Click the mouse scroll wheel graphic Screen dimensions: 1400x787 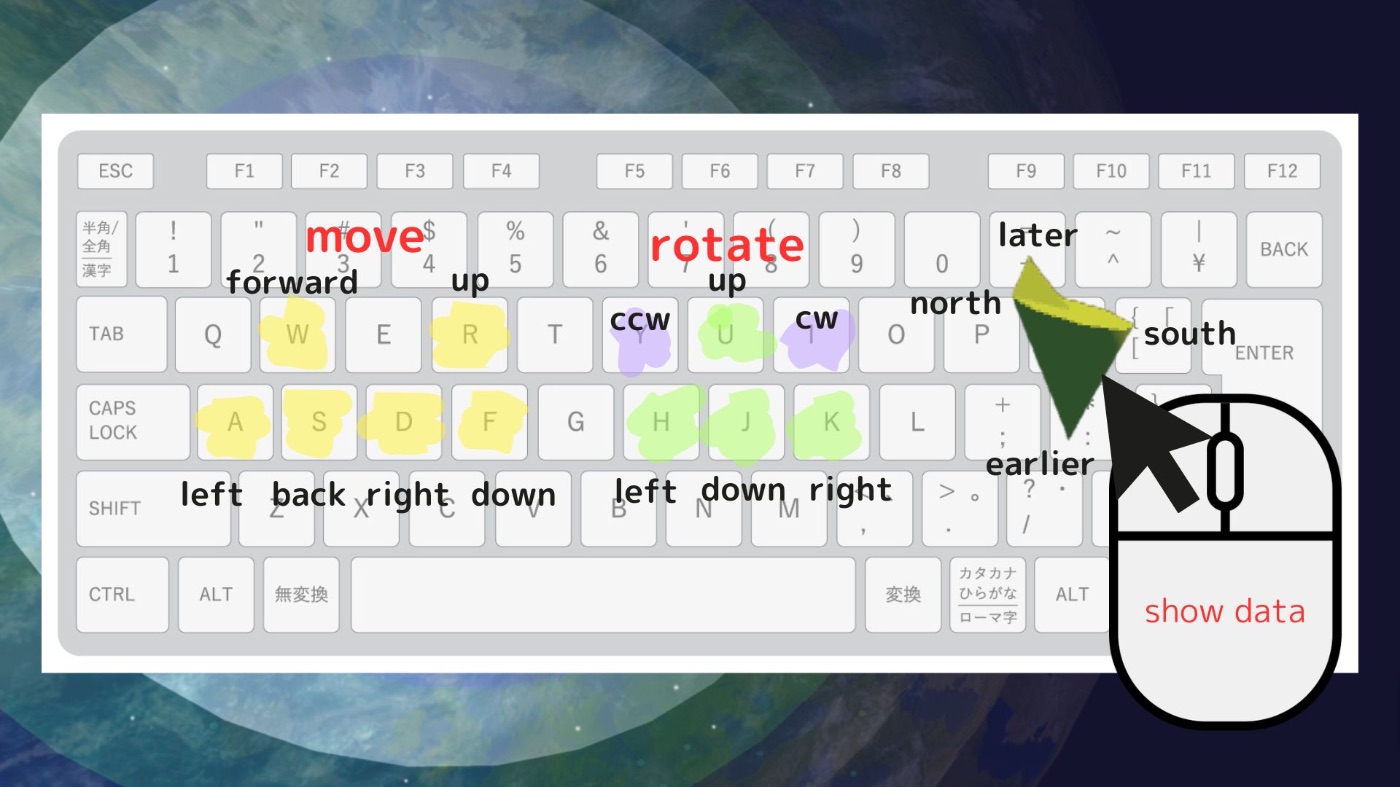(x=1225, y=471)
